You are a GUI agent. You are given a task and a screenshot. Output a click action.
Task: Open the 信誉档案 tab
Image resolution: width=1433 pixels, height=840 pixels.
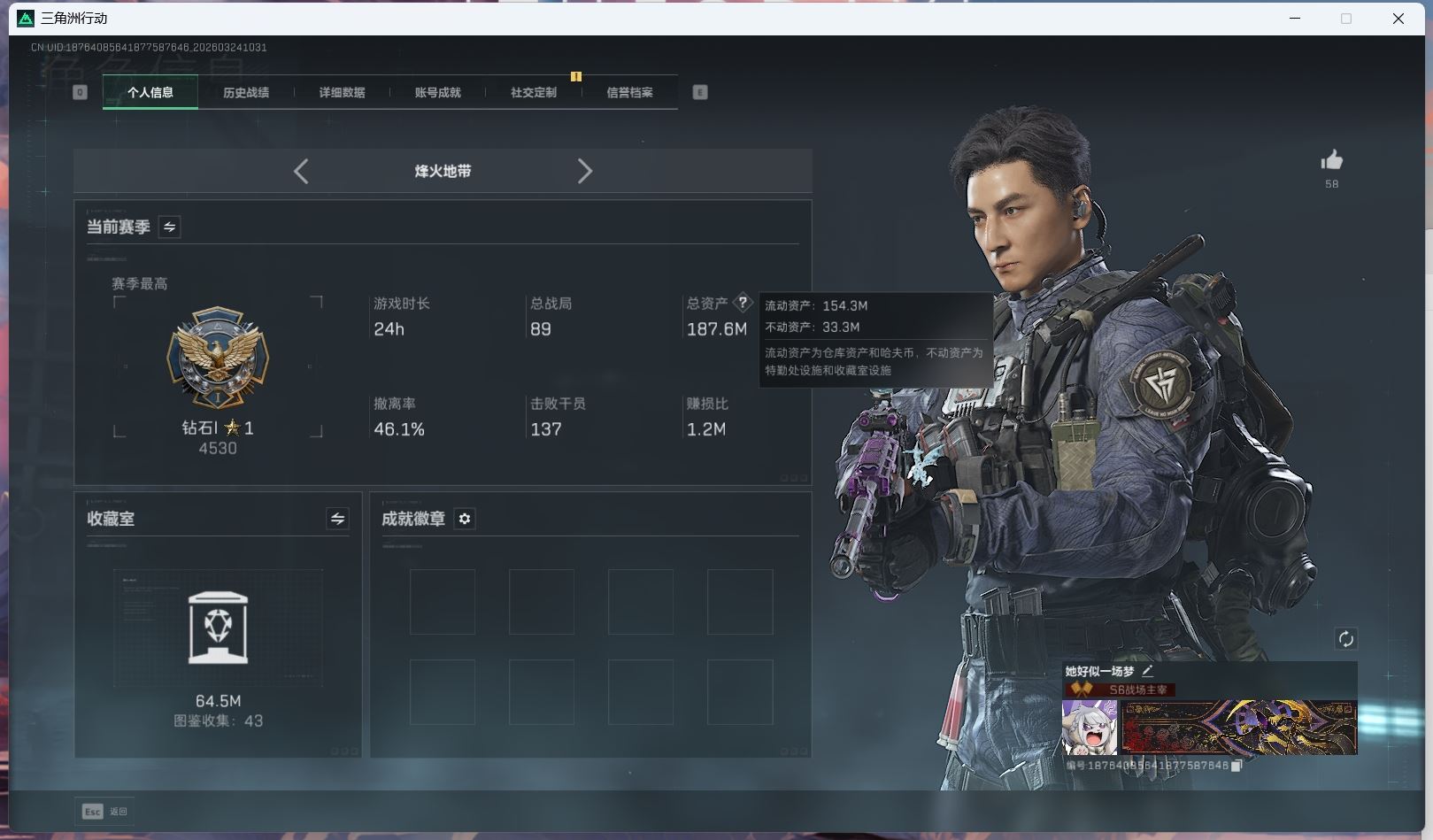pyautogui.click(x=629, y=92)
